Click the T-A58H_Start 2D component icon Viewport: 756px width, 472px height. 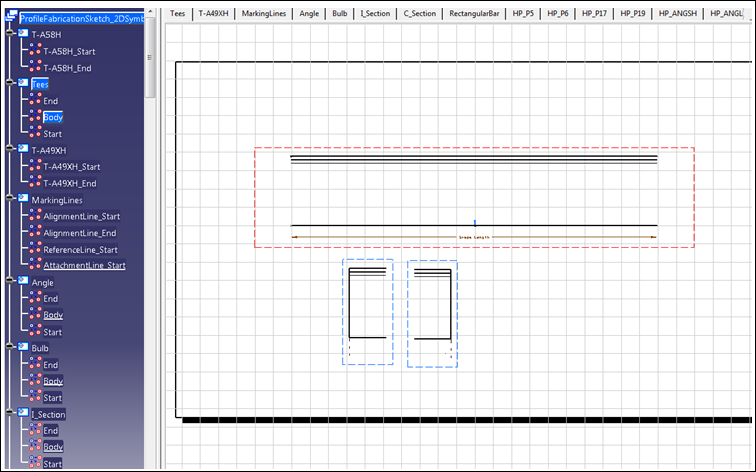pyautogui.click(x=35, y=51)
